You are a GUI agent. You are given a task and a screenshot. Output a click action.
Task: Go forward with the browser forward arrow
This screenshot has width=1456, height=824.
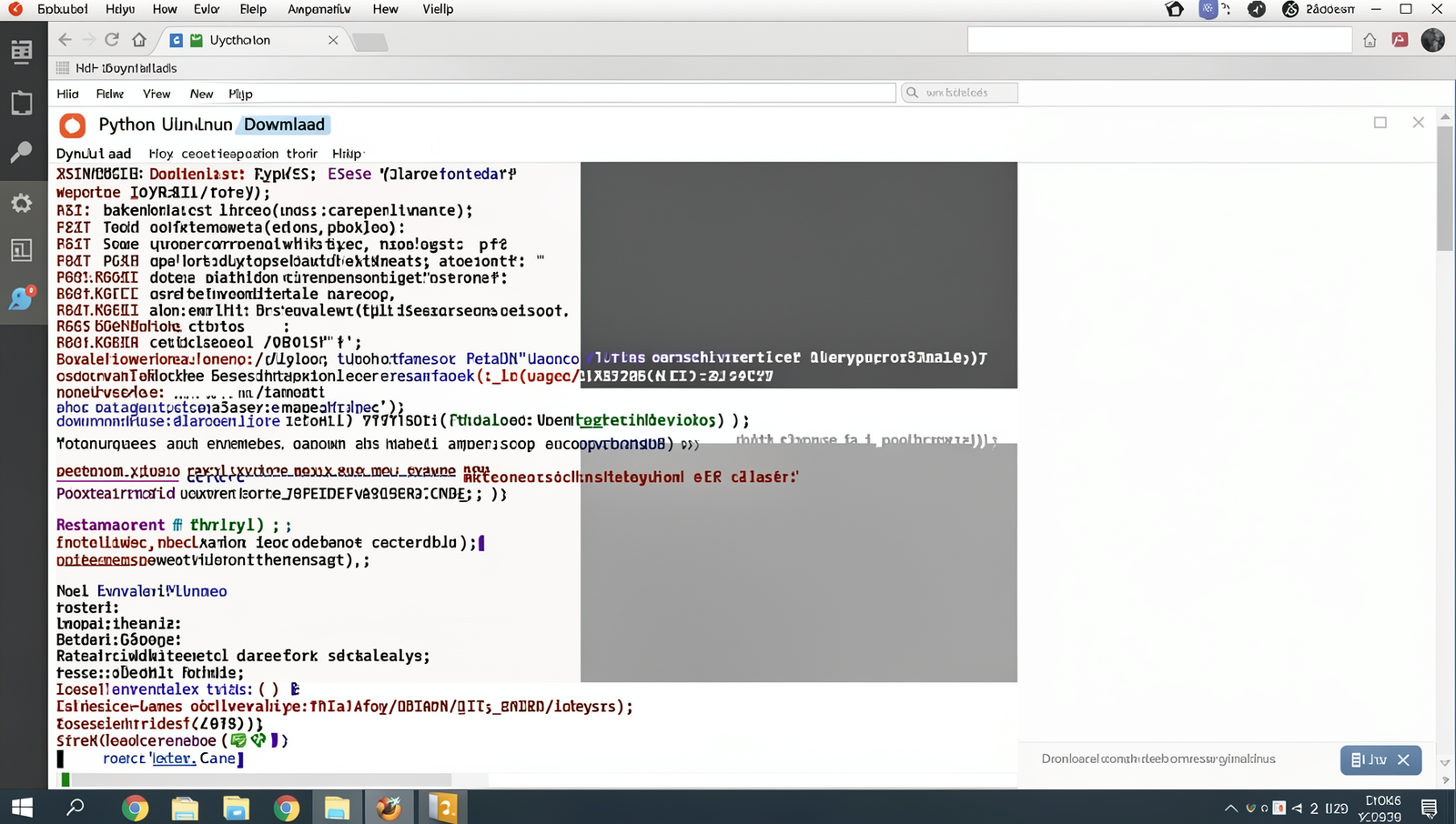[x=88, y=40]
